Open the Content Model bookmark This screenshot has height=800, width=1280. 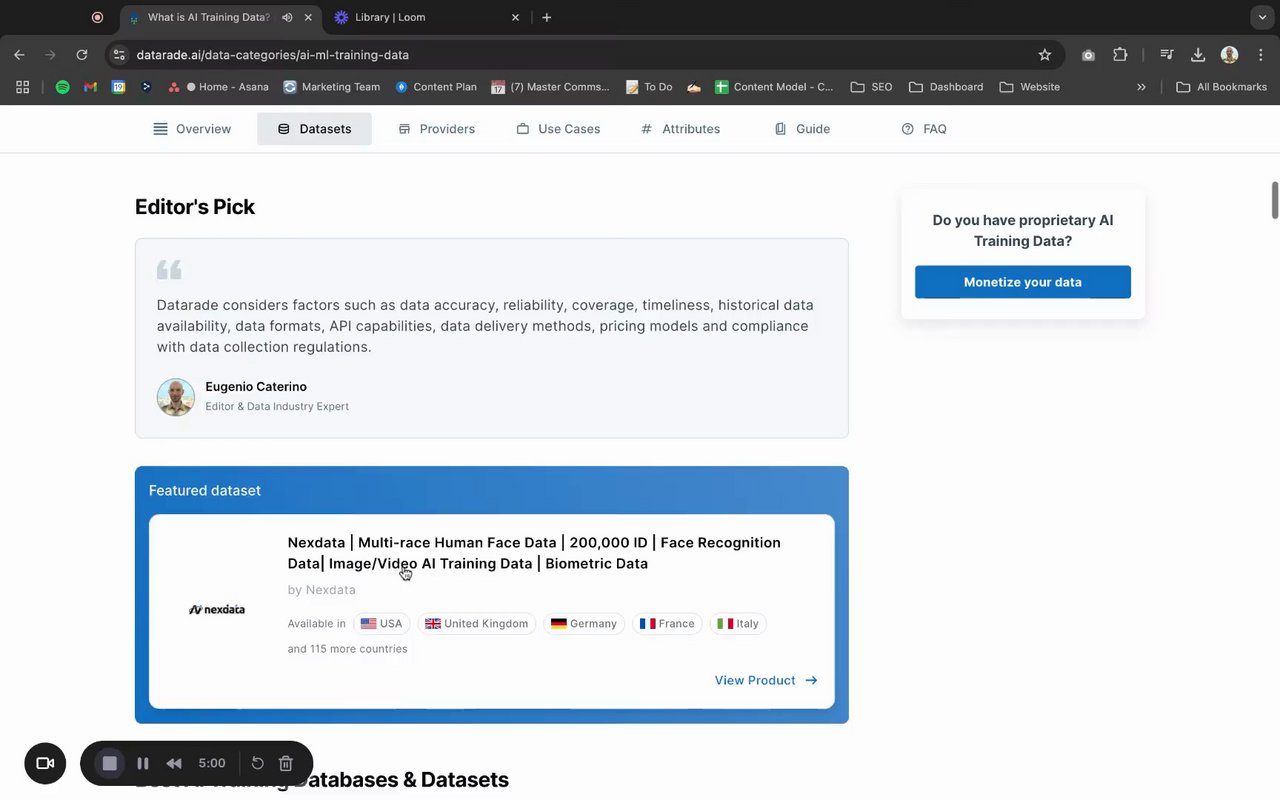point(774,87)
